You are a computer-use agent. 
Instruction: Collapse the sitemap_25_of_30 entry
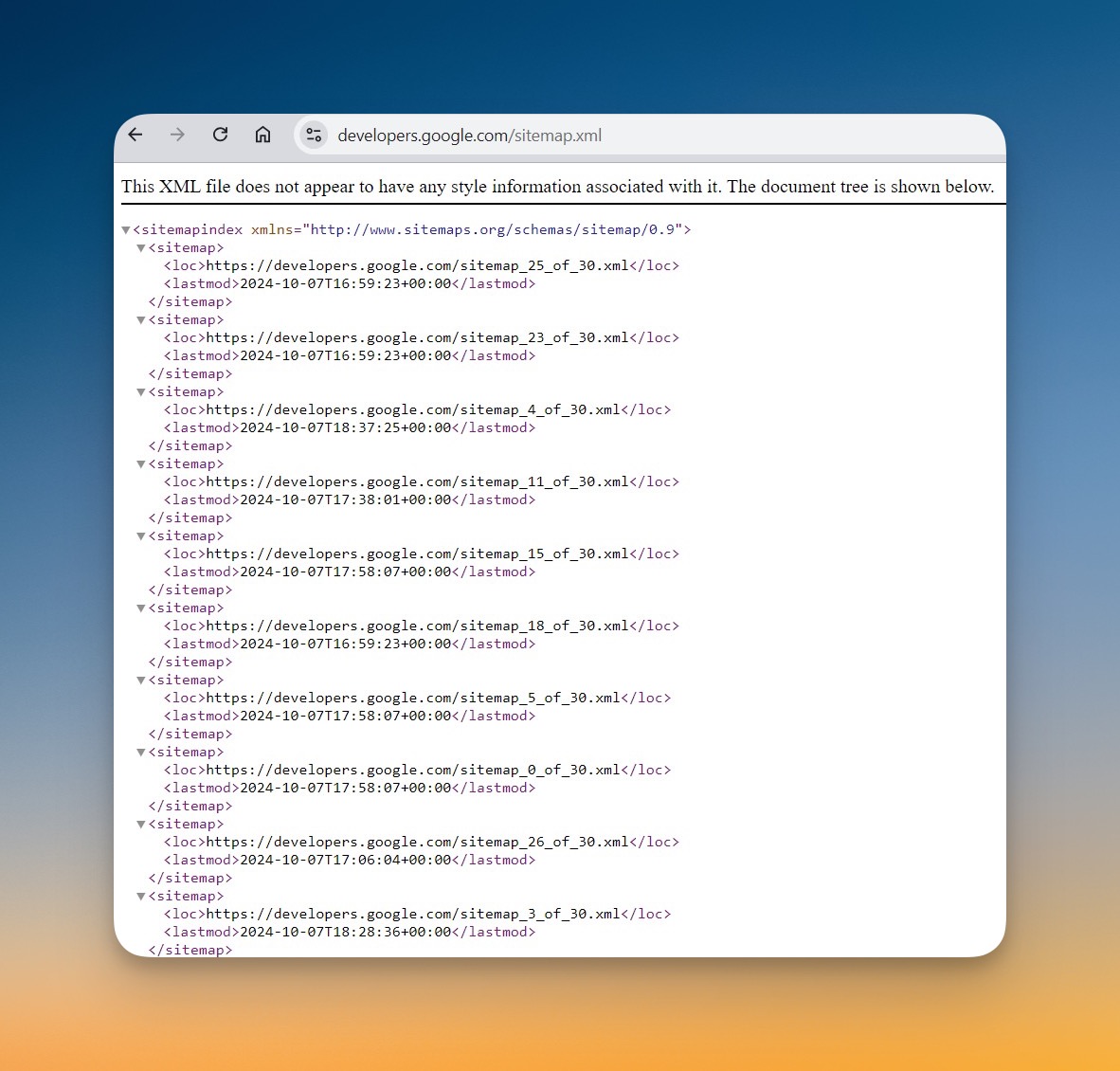140,247
